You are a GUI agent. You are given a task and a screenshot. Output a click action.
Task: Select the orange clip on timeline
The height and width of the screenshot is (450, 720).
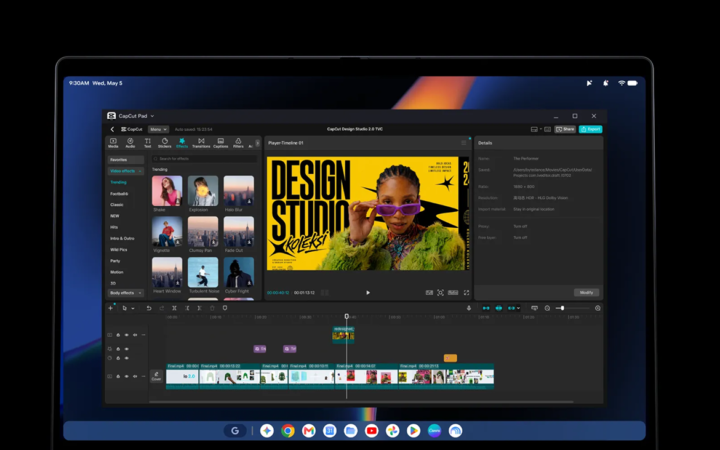coord(450,358)
